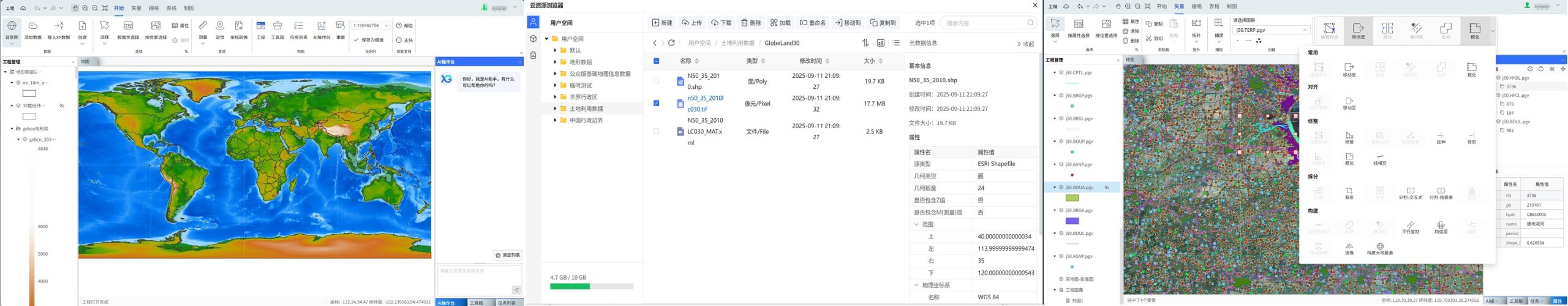This screenshot has width=1568, height=306.
Task: Click 收起 to collapse metadata panel
Action: click(1025, 44)
